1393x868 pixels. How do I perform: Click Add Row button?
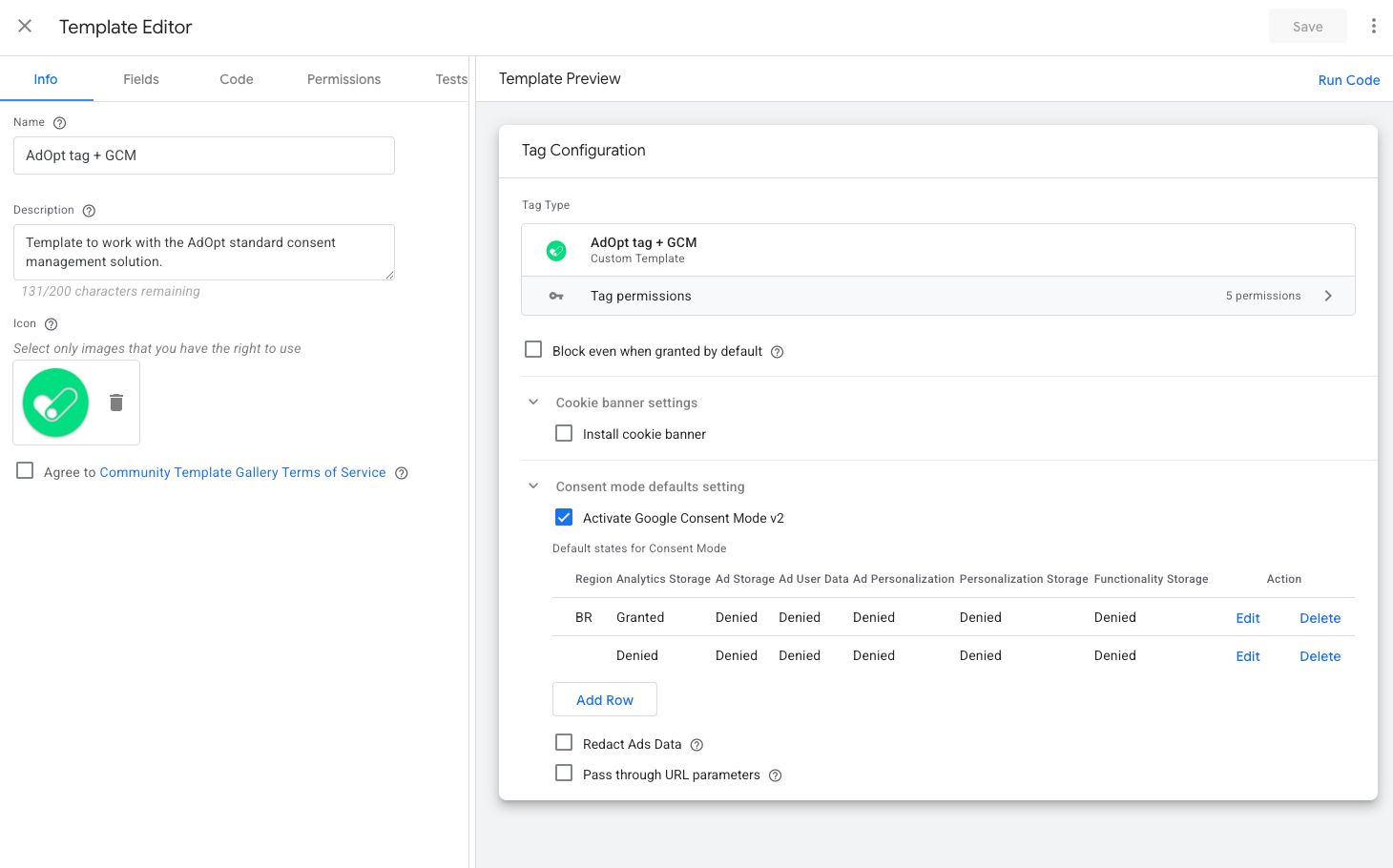click(x=605, y=699)
